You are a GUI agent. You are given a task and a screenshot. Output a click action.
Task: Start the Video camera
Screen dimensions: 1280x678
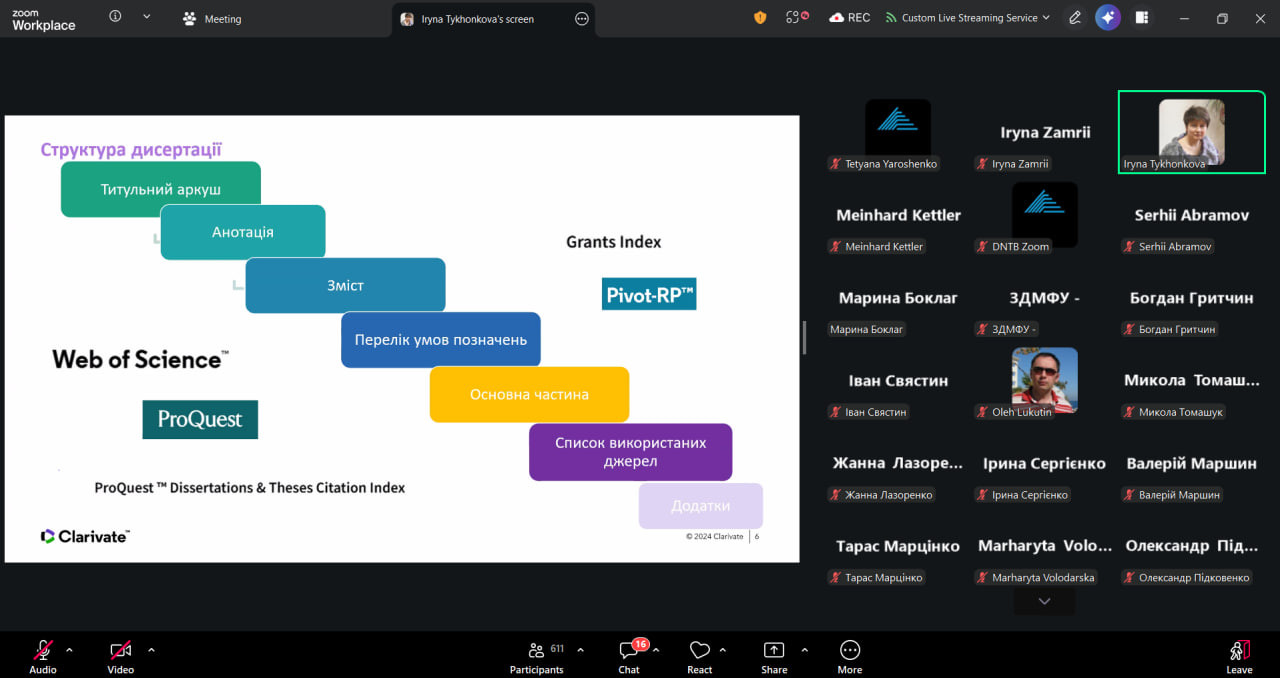(121, 650)
